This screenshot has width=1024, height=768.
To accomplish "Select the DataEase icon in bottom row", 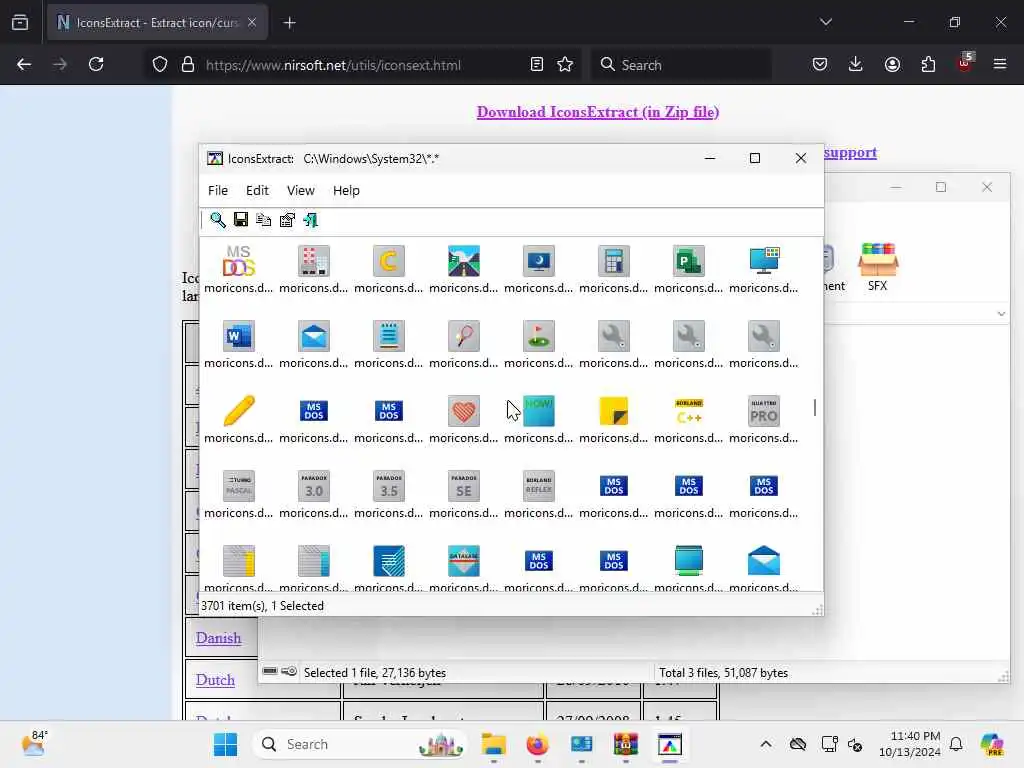I will click(464, 561).
